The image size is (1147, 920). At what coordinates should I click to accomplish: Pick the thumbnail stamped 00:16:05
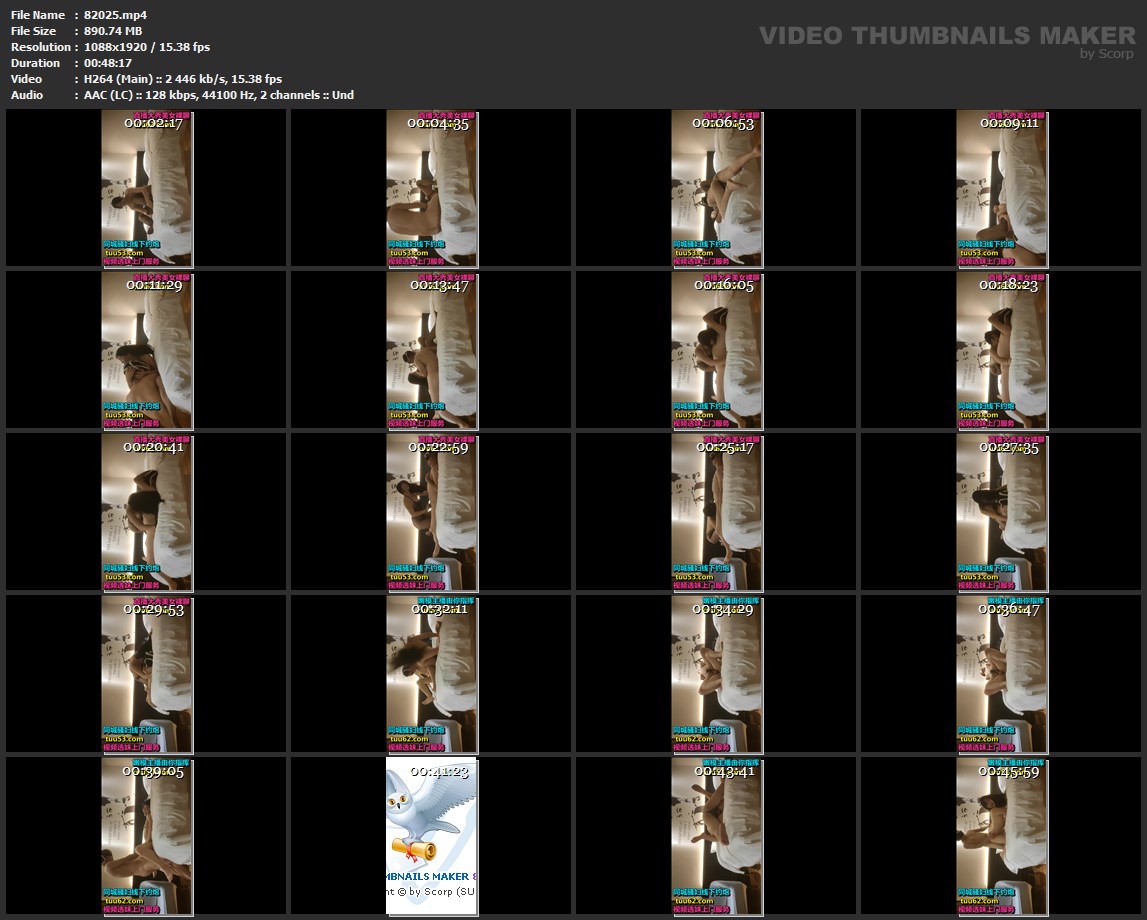pyautogui.click(x=717, y=350)
